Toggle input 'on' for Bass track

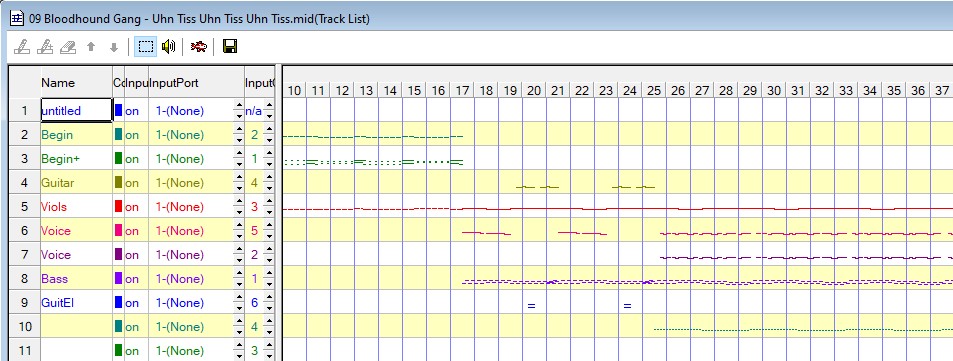pyautogui.click(x=132, y=279)
